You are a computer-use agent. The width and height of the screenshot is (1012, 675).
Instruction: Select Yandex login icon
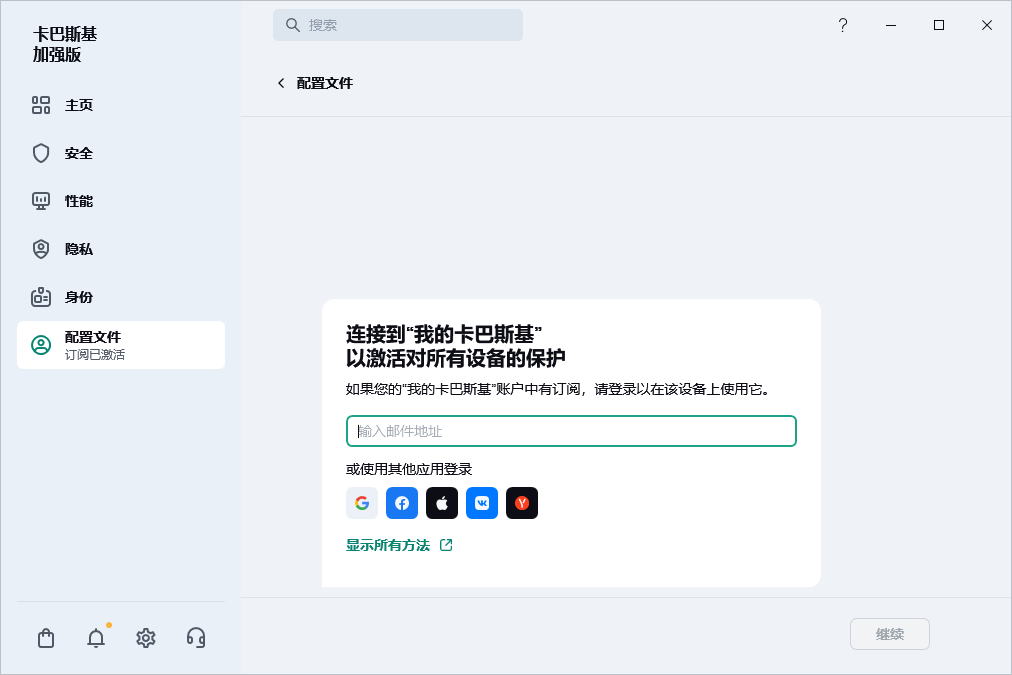[x=522, y=503]
